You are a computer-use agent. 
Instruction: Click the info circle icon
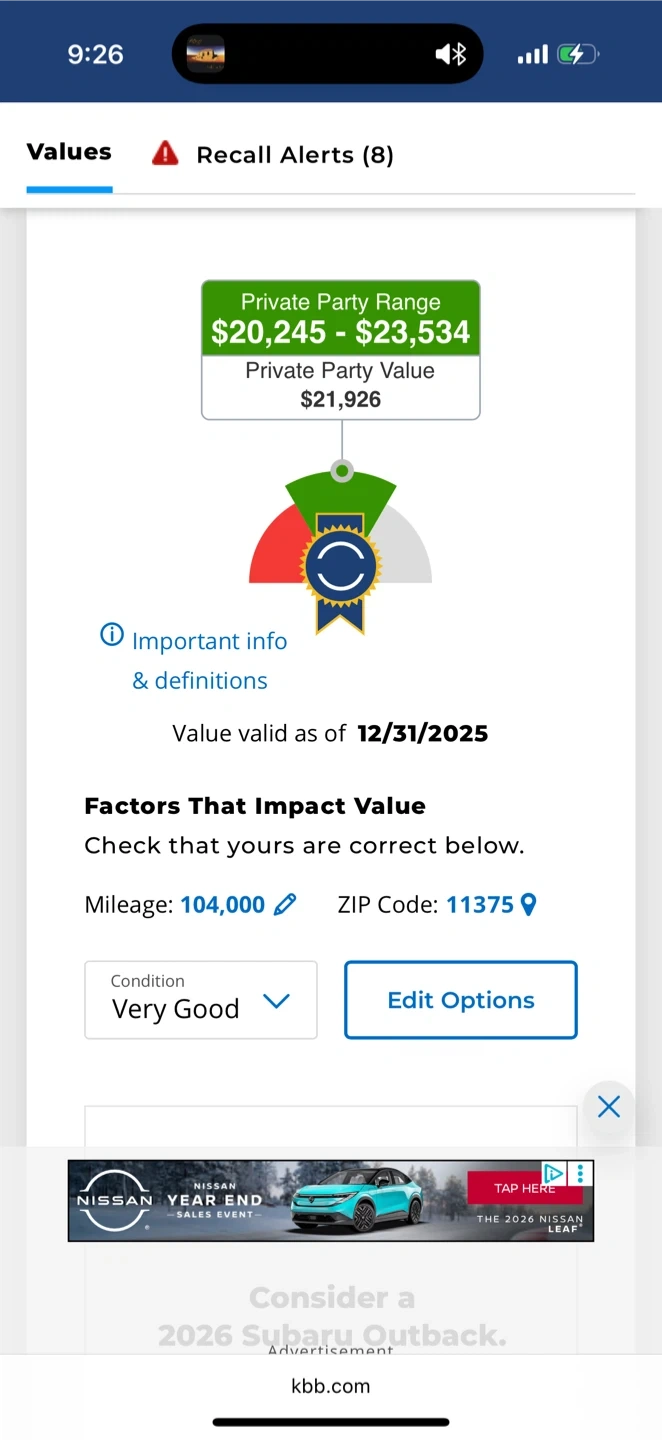click(112, 635)
